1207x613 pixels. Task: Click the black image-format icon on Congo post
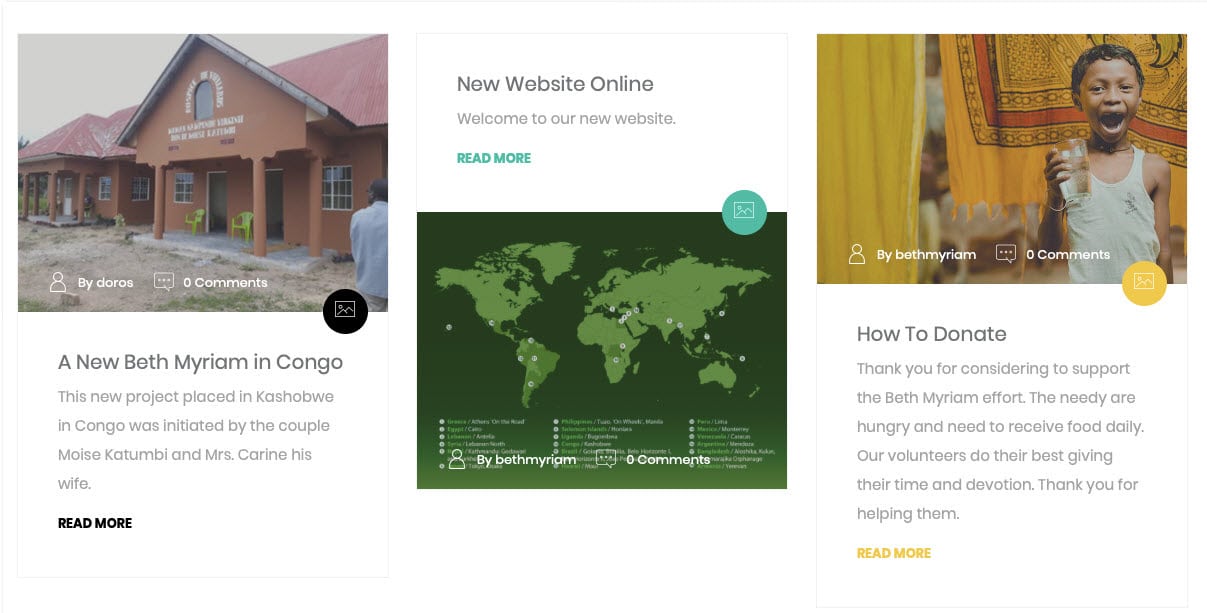(345, 310)
